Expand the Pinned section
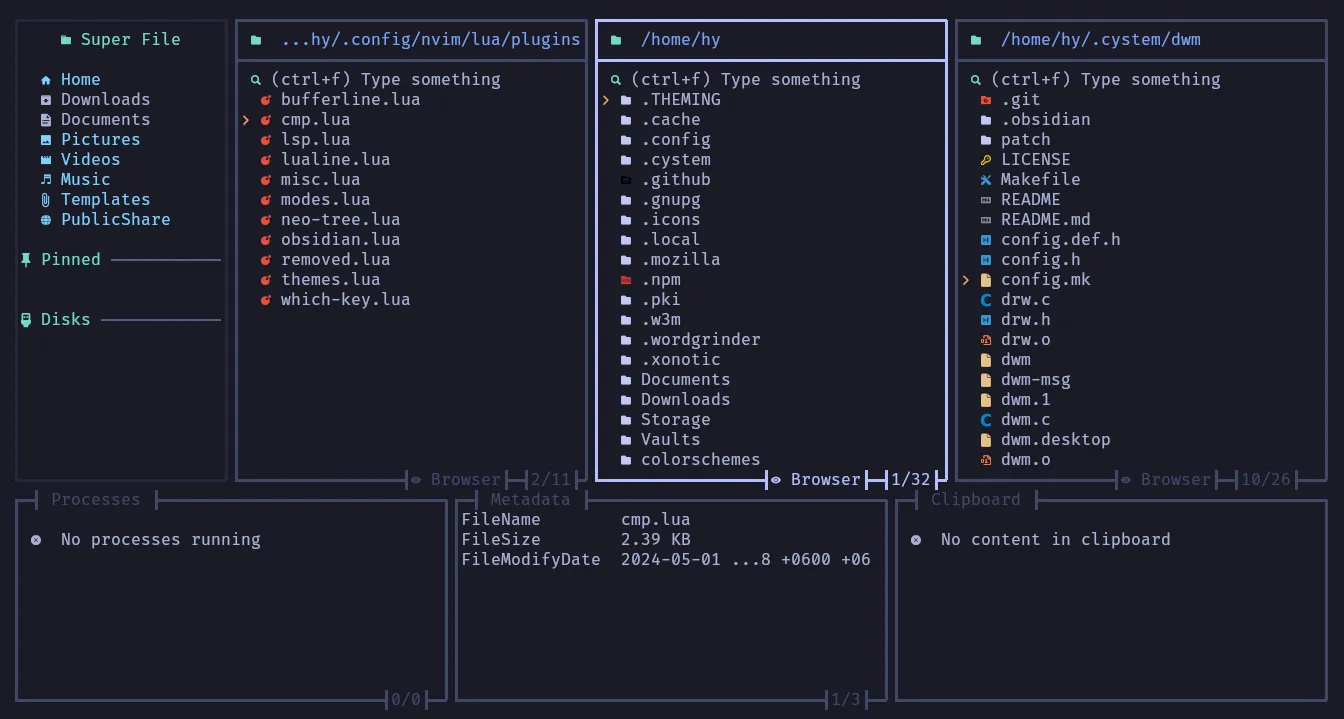This screenshot has width=1344, height=719. [70, 259]
